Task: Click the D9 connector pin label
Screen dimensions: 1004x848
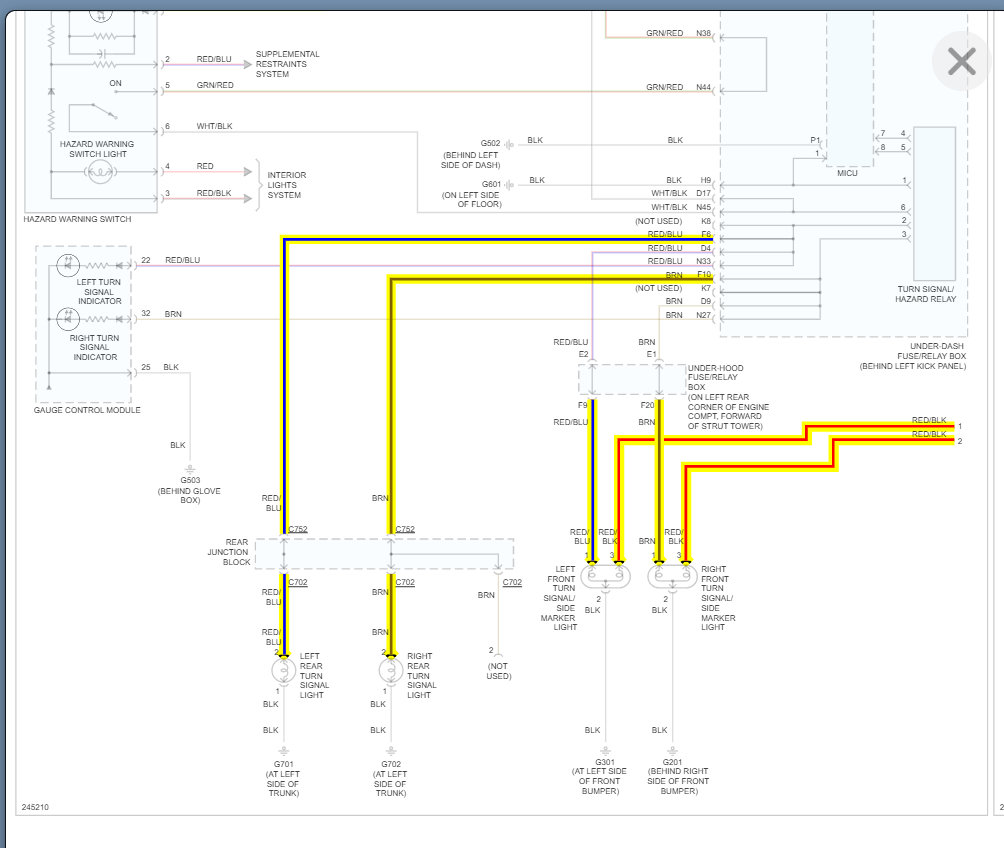Action: [706, 301]
